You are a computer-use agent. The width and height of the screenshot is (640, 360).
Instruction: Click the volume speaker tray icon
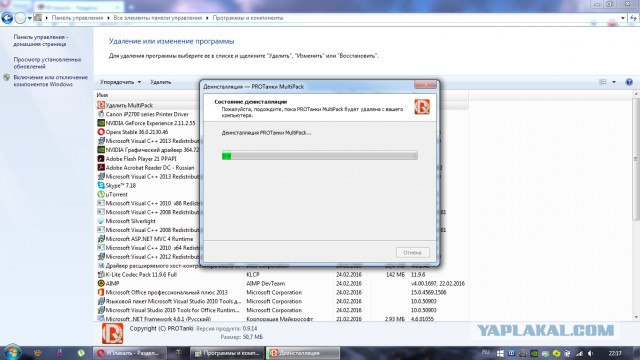tap(590, 353)
